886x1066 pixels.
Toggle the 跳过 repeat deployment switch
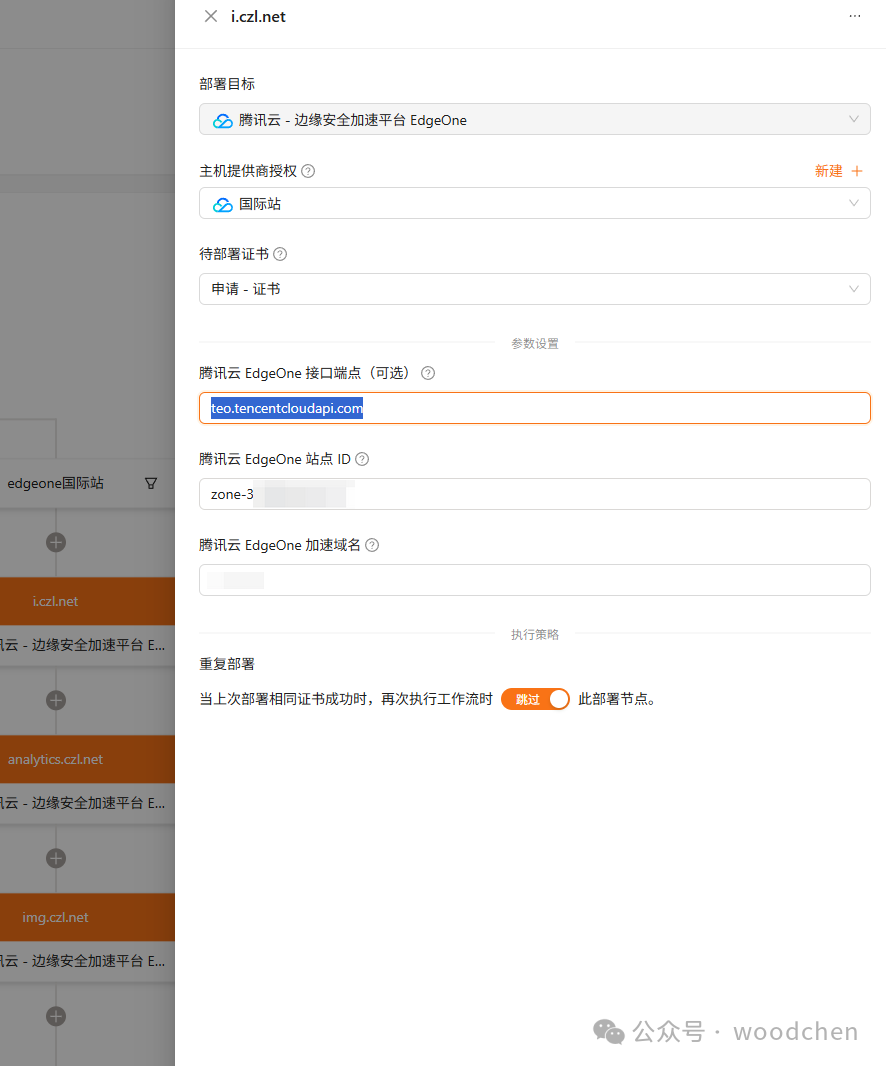click(x=535, y=699)
